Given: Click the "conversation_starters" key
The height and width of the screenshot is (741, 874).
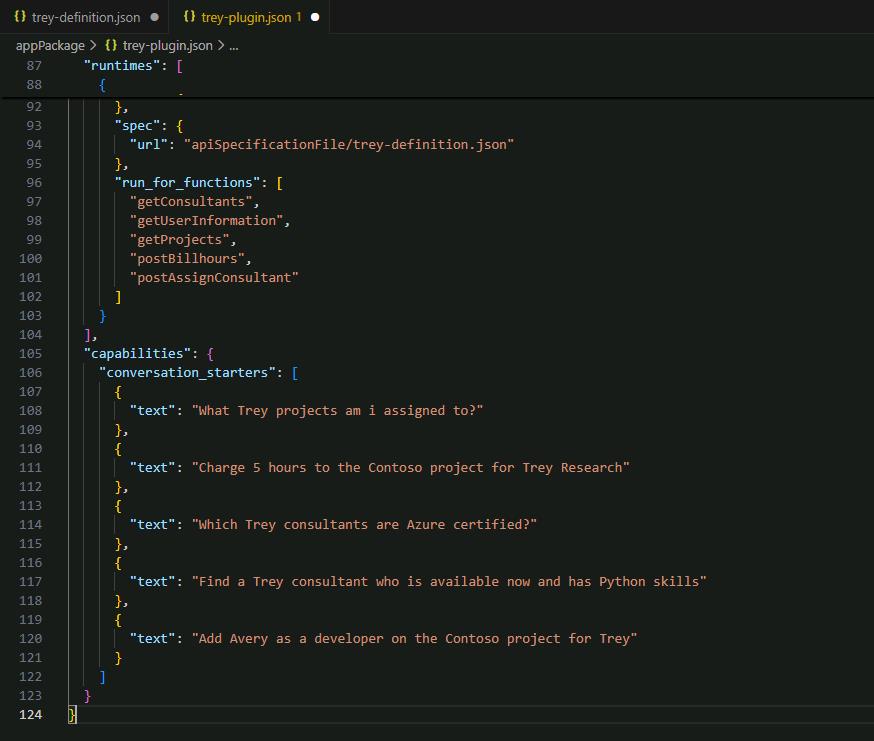Looking at the screenshot, I should pos(187,372).
